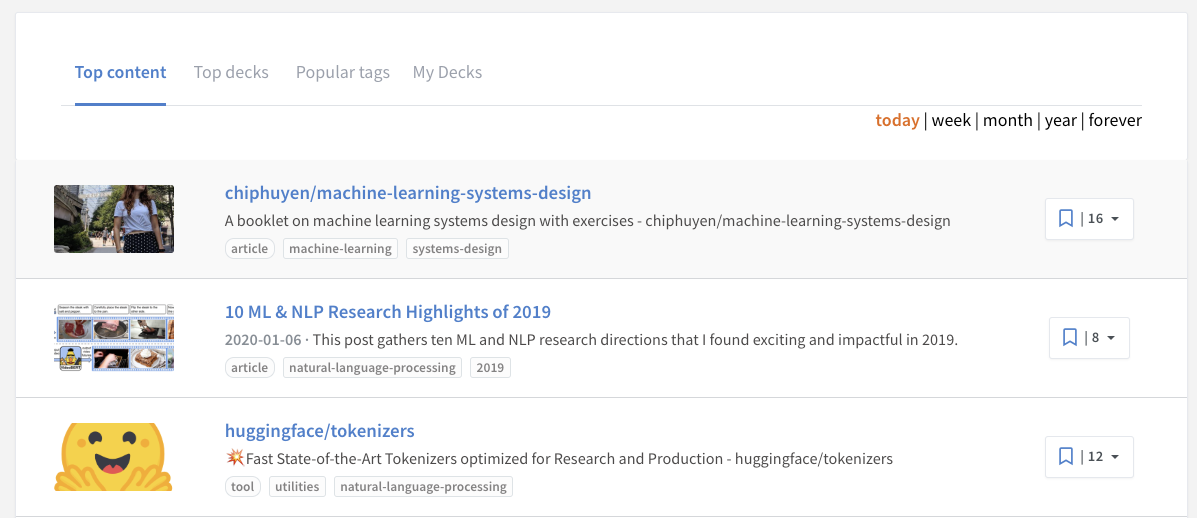
Task: Open the Popular tags tab
Action: pyautogui.click(x=343, y=72)
